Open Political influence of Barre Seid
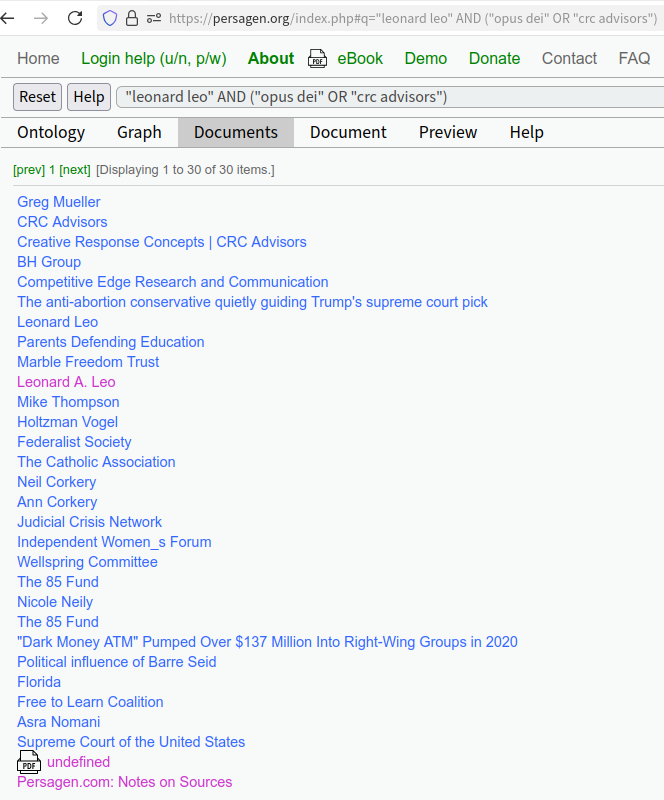The height and width of the screenshot is (800, 664). pyautogui.click(x=117, y=662)
